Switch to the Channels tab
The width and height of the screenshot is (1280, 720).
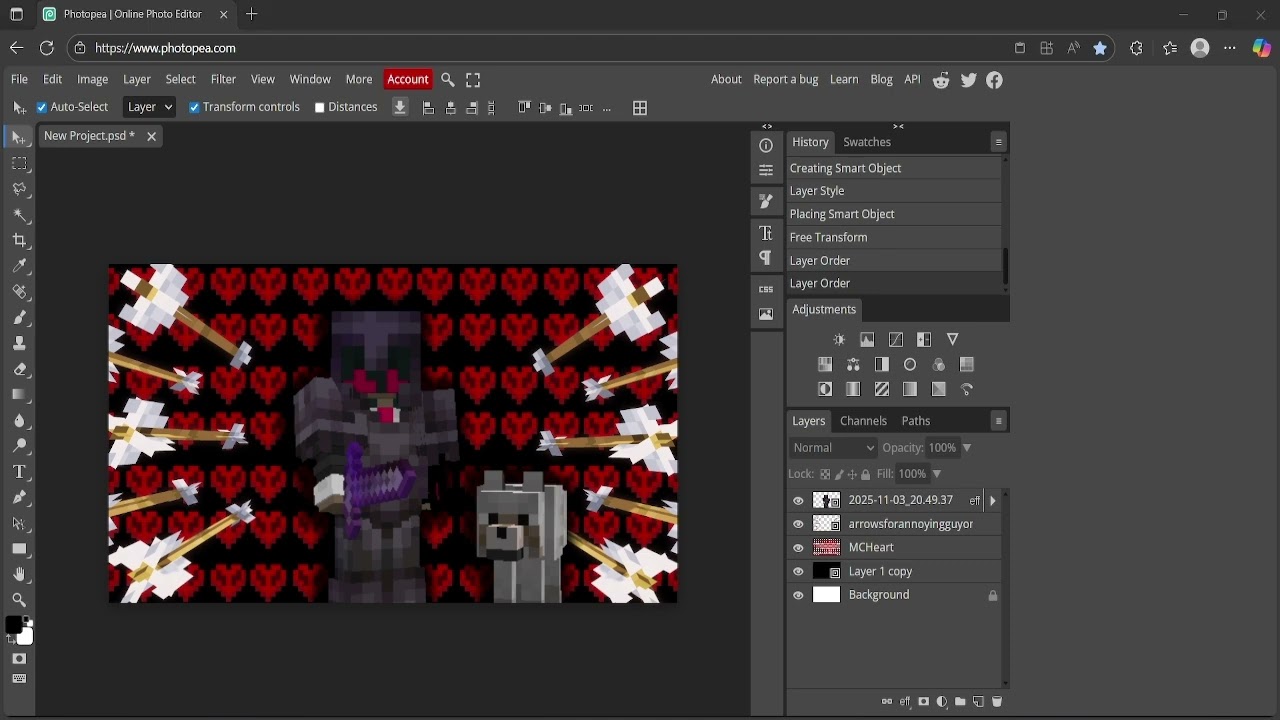click(863, 421)
